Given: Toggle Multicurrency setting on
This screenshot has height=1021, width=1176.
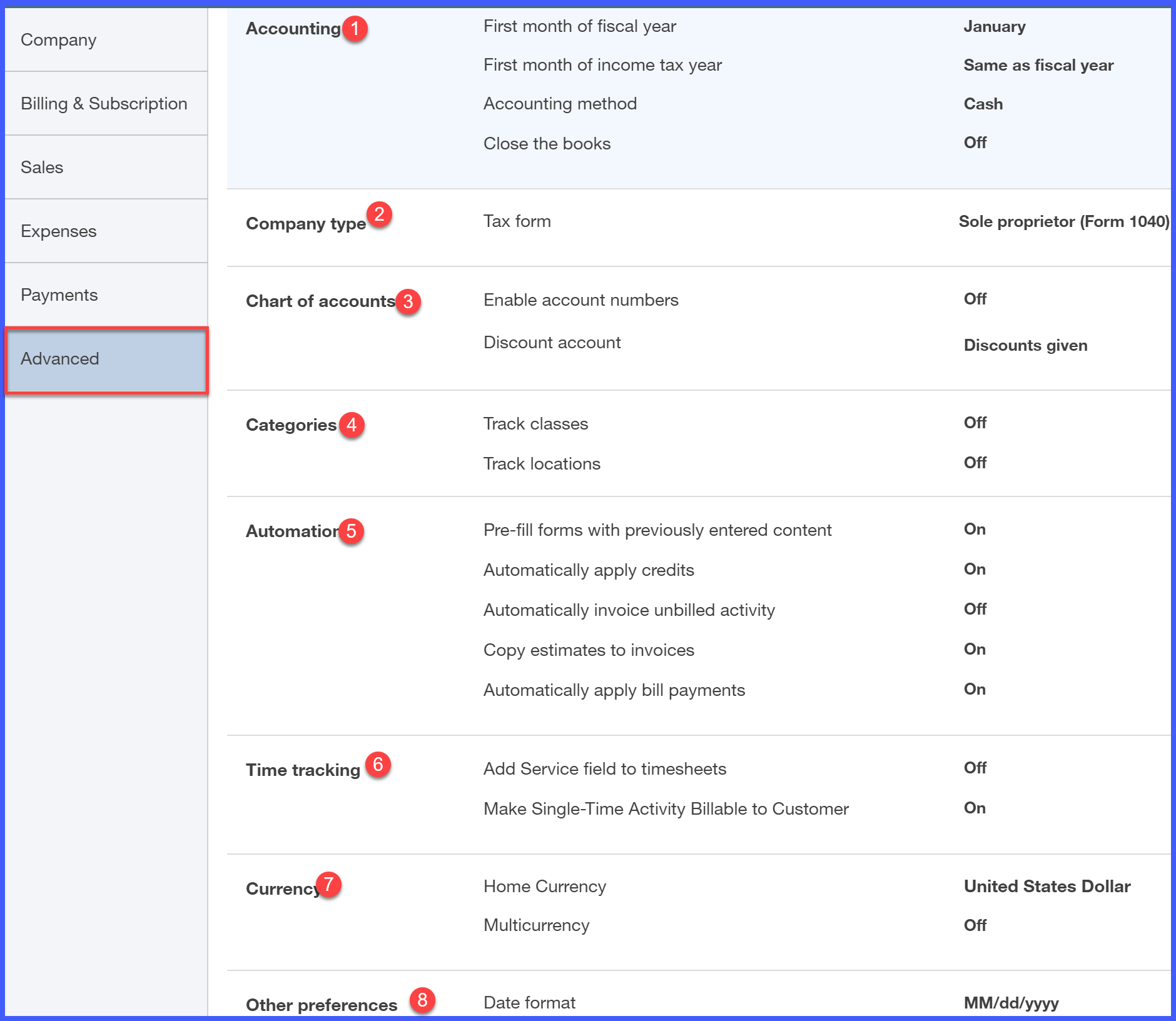Looking at the screenshot, I should [x=536, y=925].
